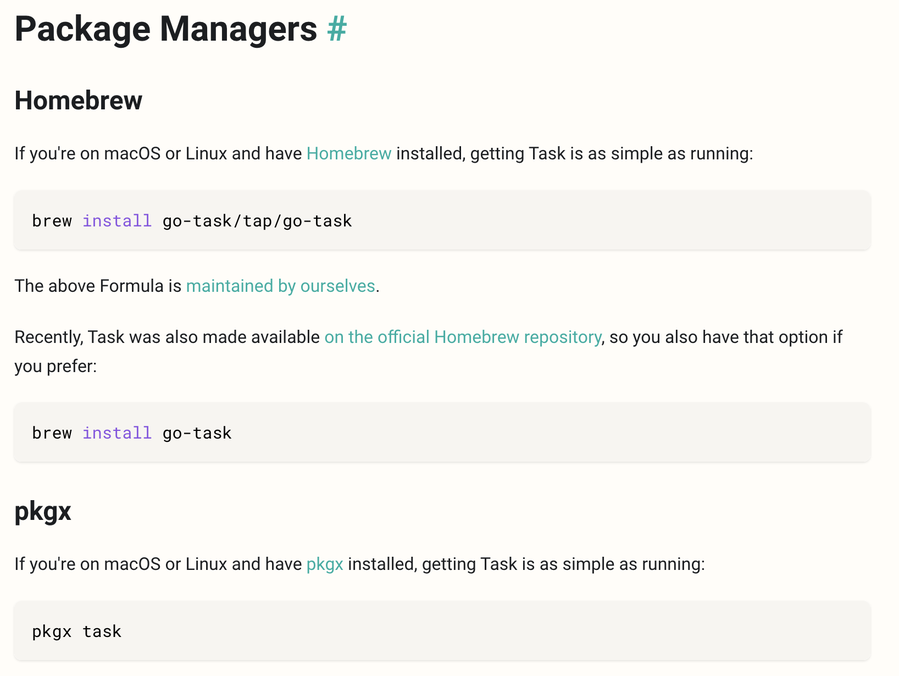The image size is (899, 676).
Task: Click the 'brew install go-task' code block
Action: (442, 432)
